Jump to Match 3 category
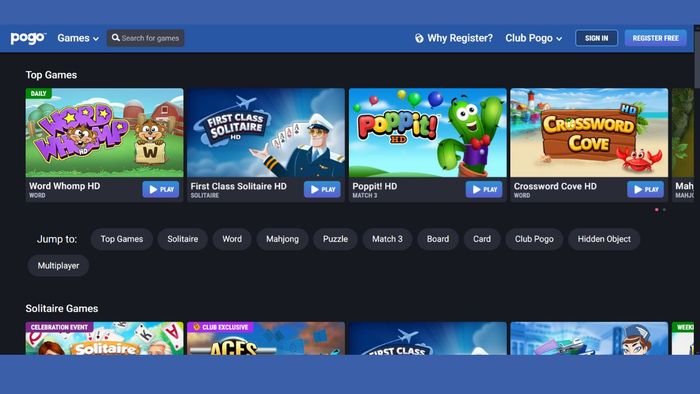This screenshot has width=700, height=394. click(388, 239)
